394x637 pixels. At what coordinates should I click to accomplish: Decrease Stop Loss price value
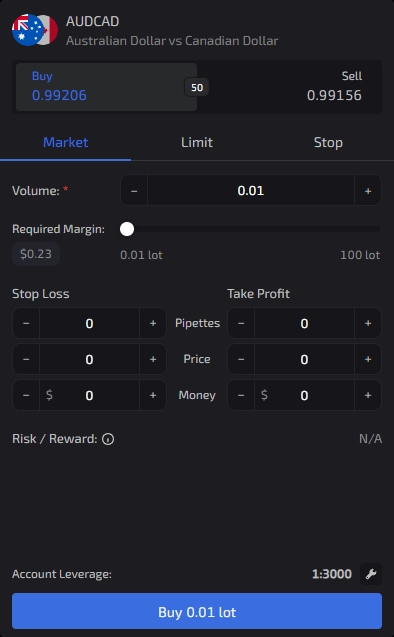point(26,360)
